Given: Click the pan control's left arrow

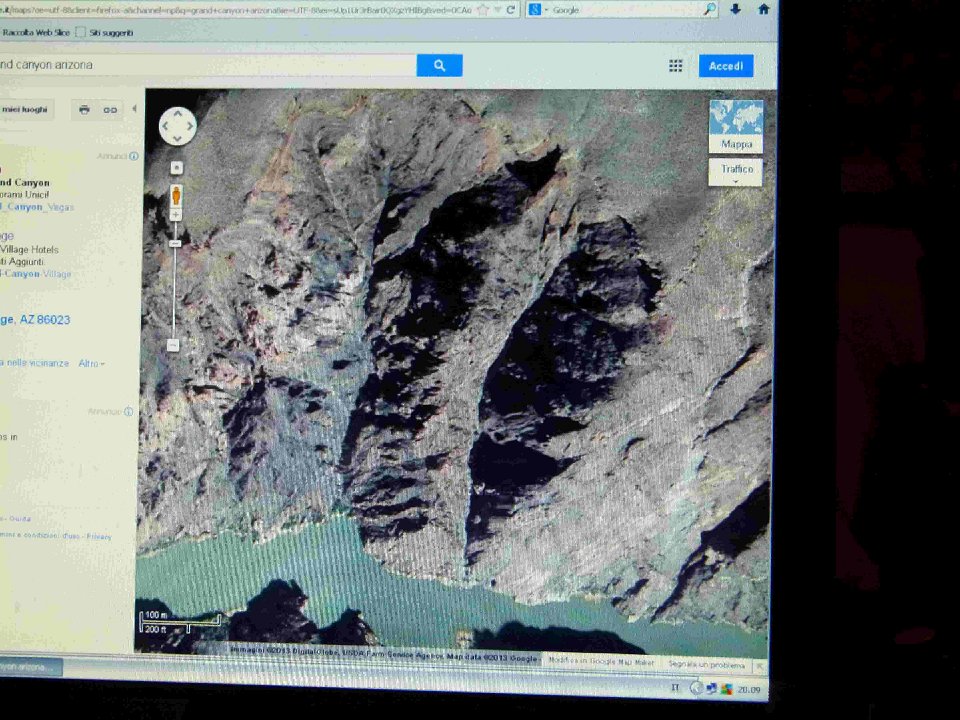Looking at the screenshot, I should coord(165,126).
